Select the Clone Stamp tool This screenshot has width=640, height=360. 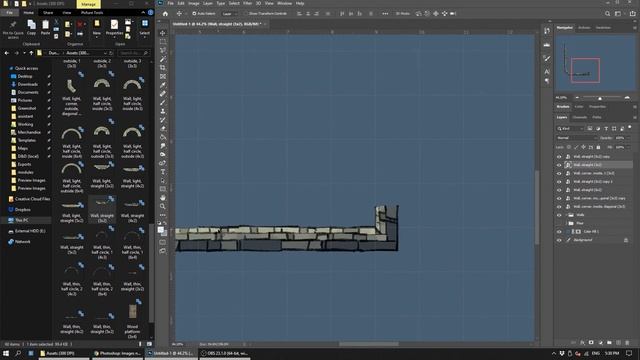[163, 111]
